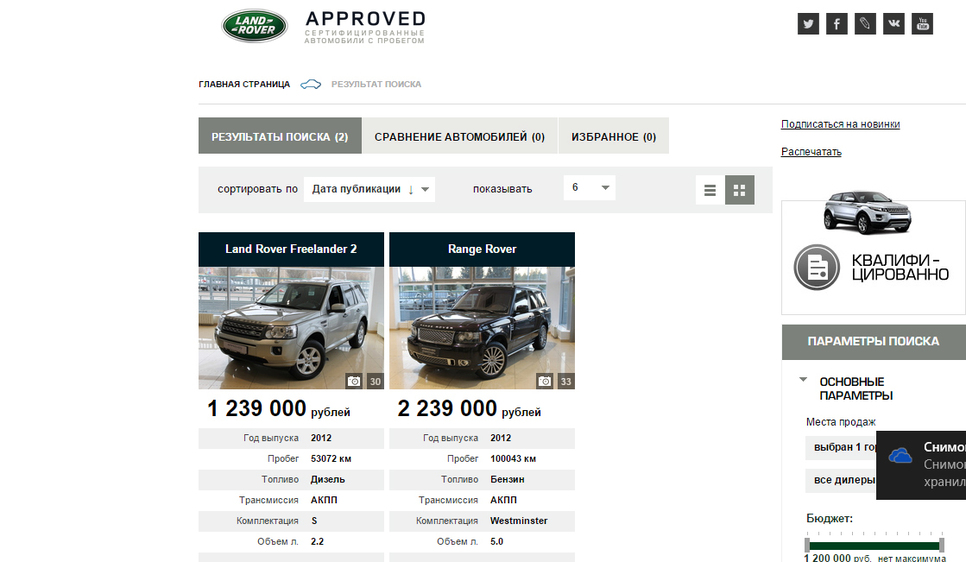Click the 1 239 000 рублей price
Viewport: 966px width, 562px height.
tap(278, 409)
